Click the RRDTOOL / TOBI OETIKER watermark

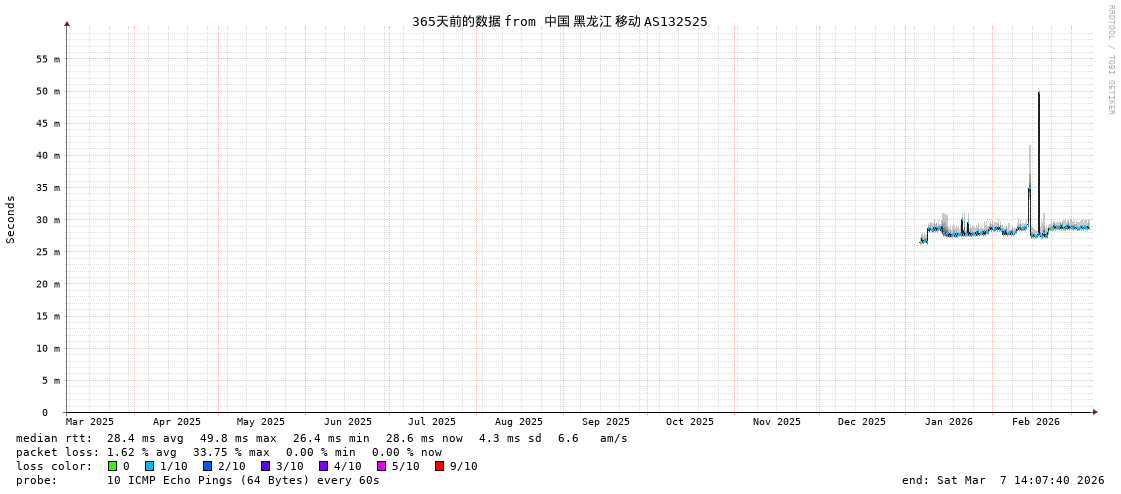[1110, 60]
